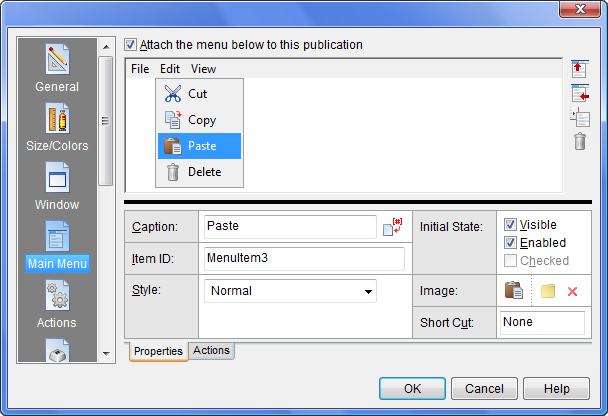Go to the Size/Colors section
Screen dimensions: 608x416
tap(57, 126)
